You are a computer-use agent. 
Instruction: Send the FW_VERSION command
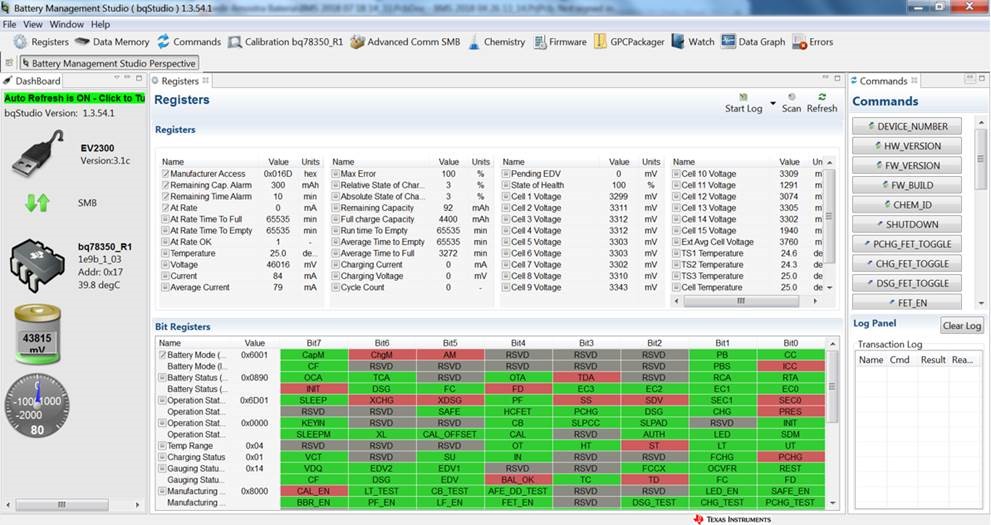click(x=907, y=166)
